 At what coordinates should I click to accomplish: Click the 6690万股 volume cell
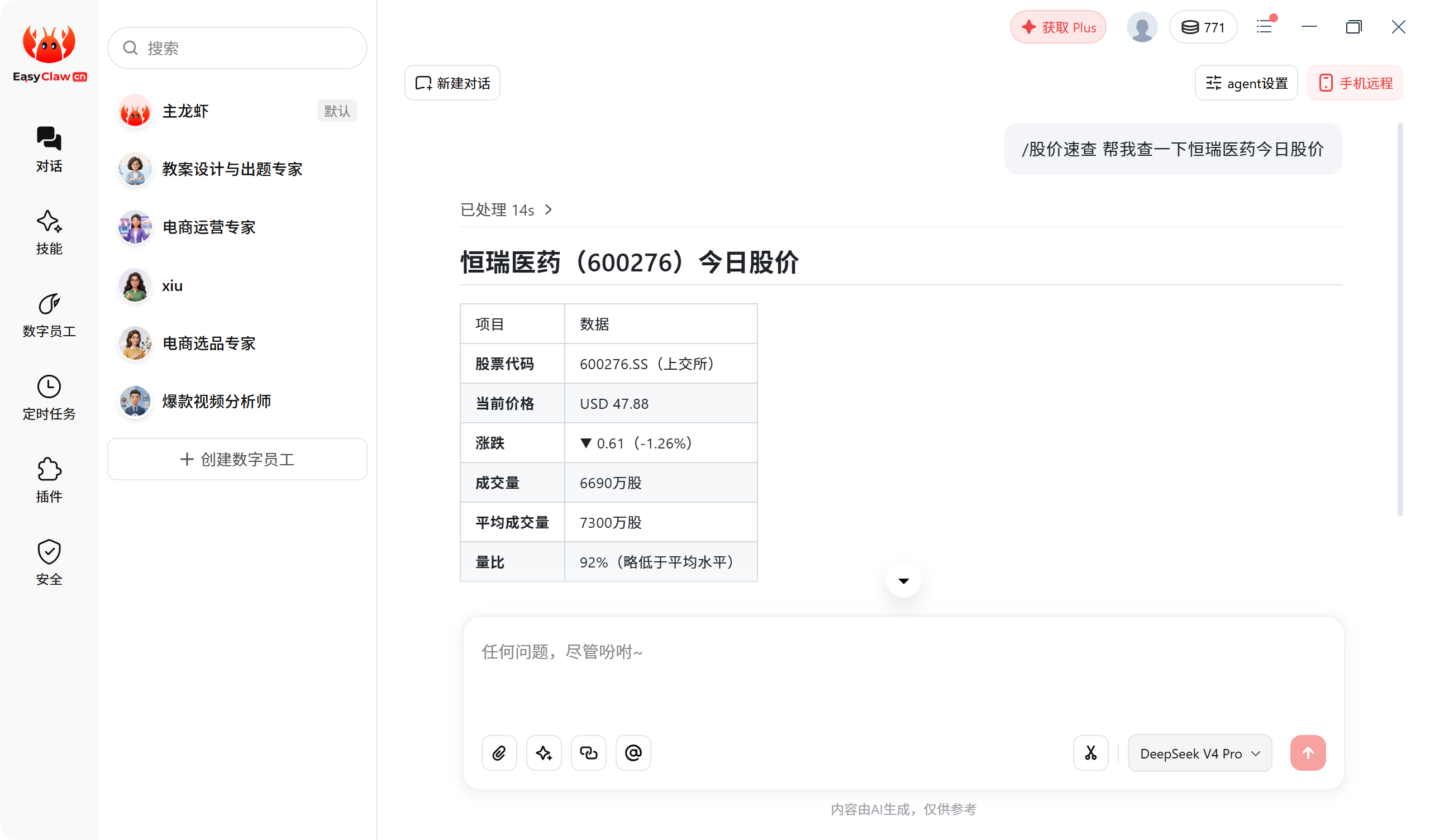coord(660,483)
